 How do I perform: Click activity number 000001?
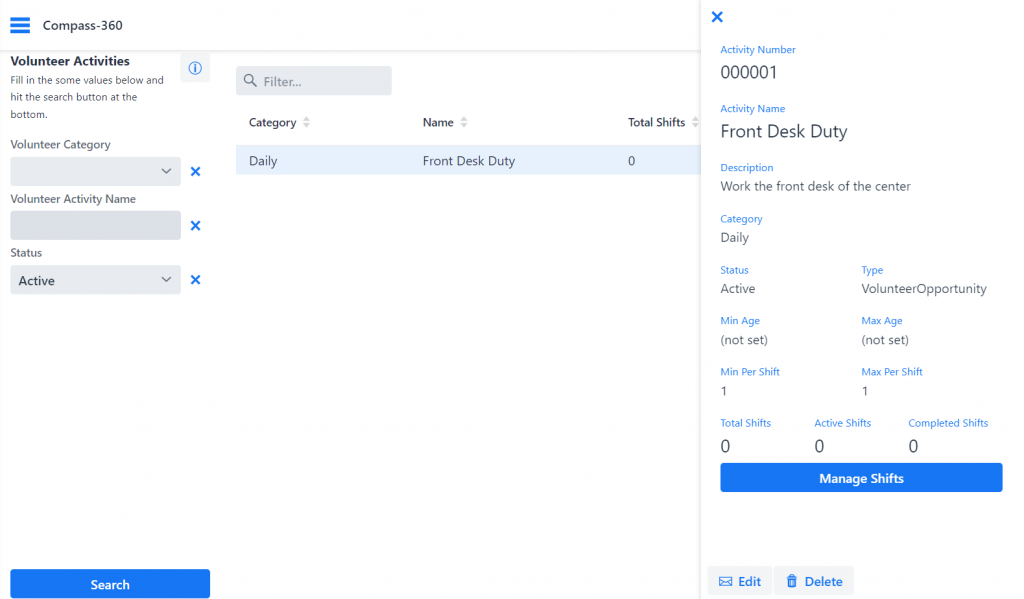pos(749,73)
